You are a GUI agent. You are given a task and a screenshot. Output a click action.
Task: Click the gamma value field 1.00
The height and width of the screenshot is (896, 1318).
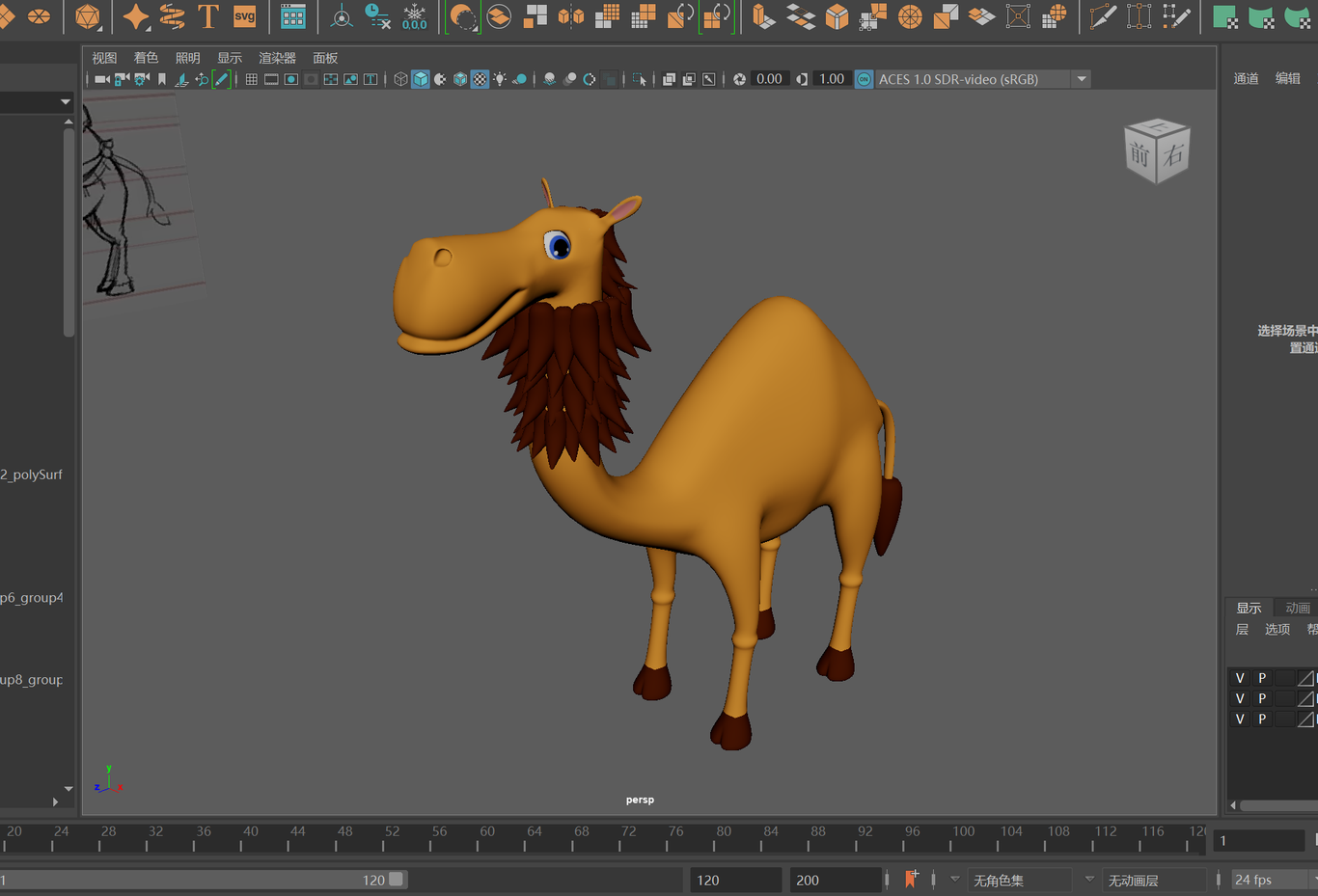pyautogui.click(x=832, y=79)
